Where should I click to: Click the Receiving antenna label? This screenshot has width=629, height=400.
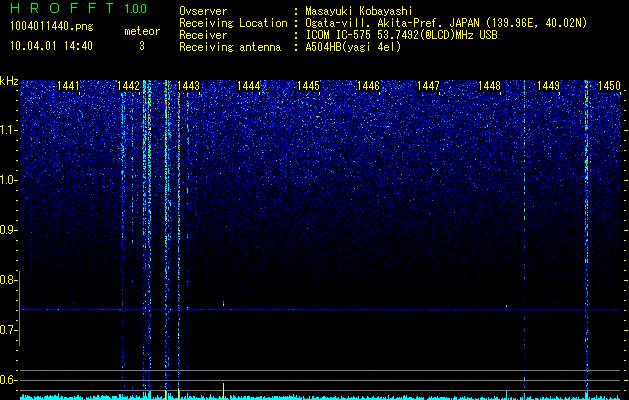tap(230, 47)
